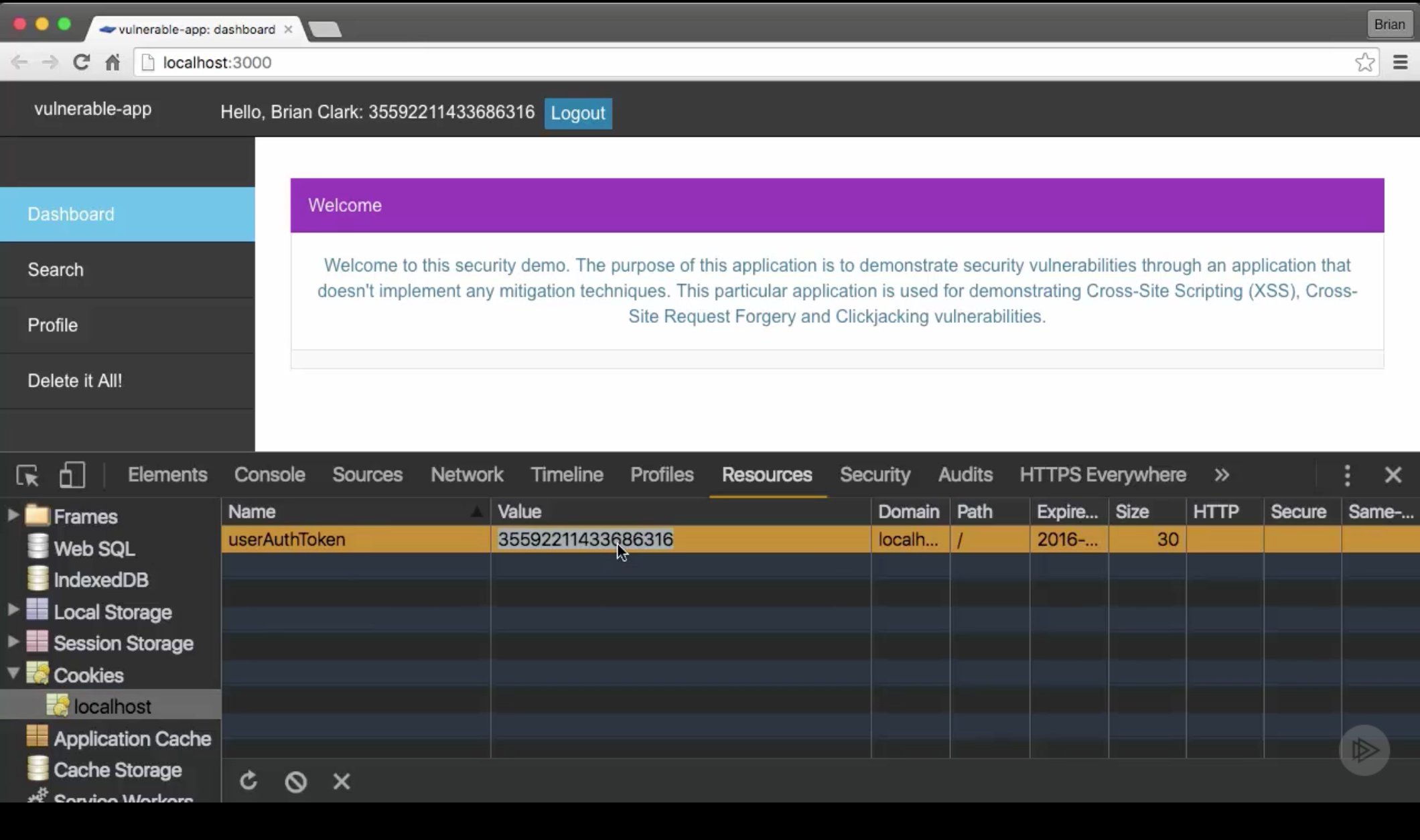Open the Security tab
Image resolution: width=1420 pixels, height=840 pixels.
coord(875,475)
